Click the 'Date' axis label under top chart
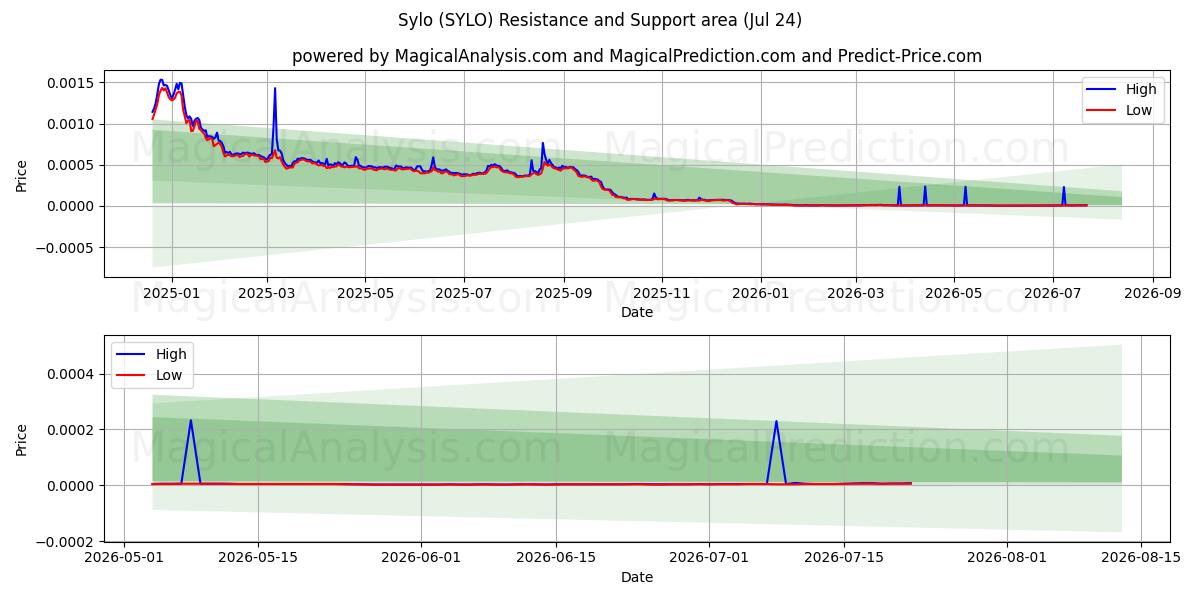Image resolution: width=1200 pixels, height=600 pixels. (x=637, y=312)
